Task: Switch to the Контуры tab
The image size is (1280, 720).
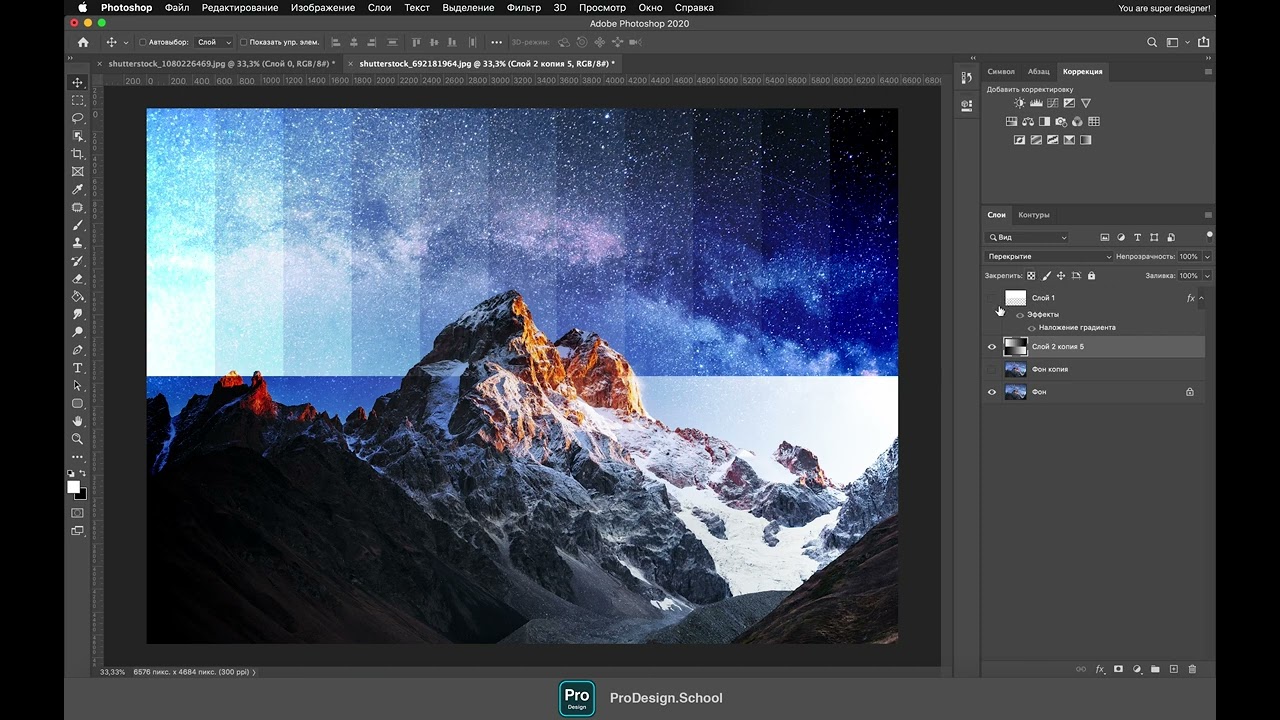Action: point(1034,215)
